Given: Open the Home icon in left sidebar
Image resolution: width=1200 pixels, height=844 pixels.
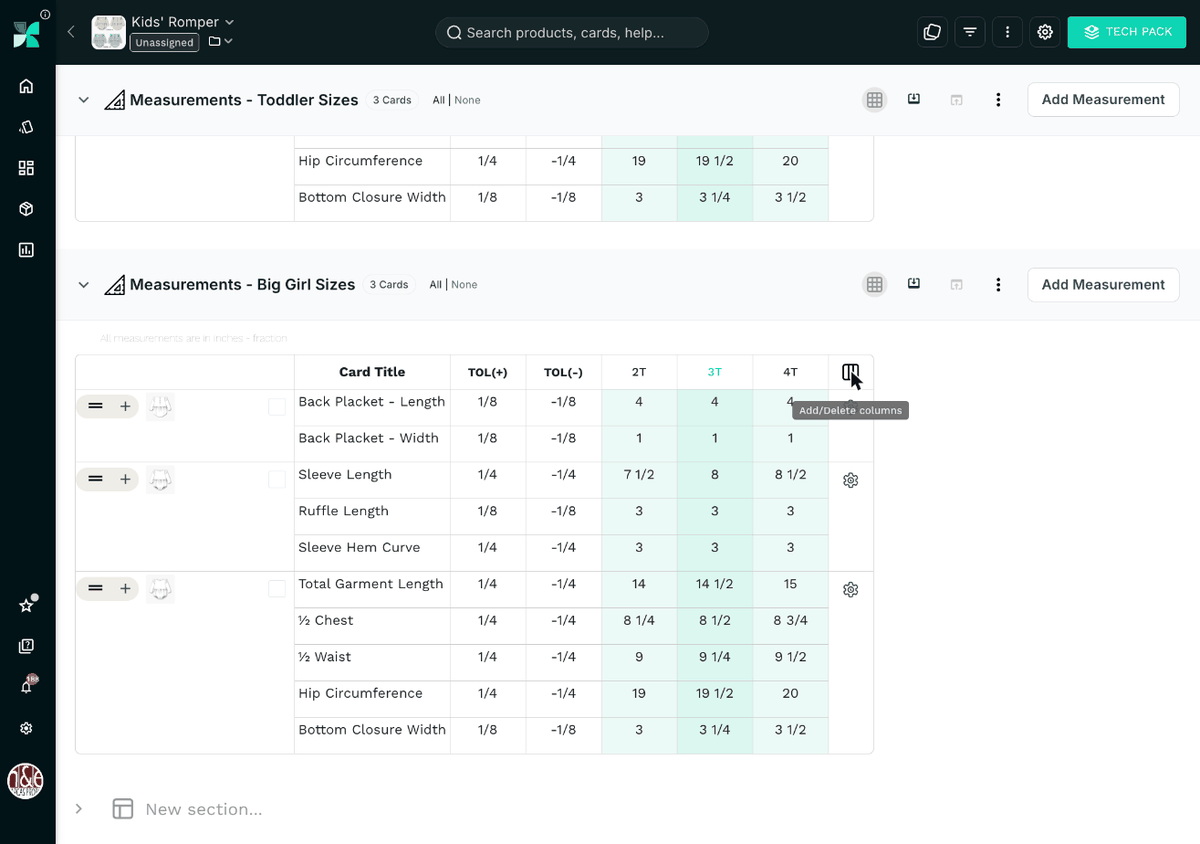Looking at the screenshot, I should click(27, 86).
